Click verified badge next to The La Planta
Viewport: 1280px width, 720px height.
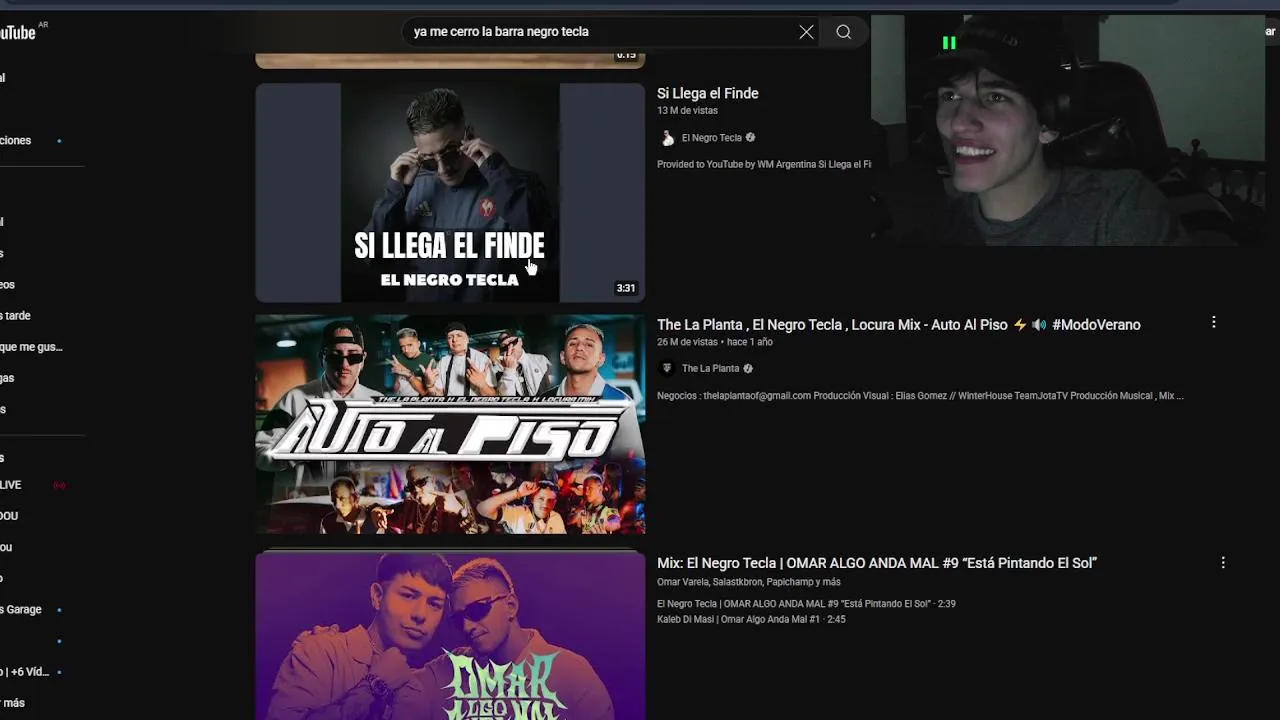tap(748, 369)
